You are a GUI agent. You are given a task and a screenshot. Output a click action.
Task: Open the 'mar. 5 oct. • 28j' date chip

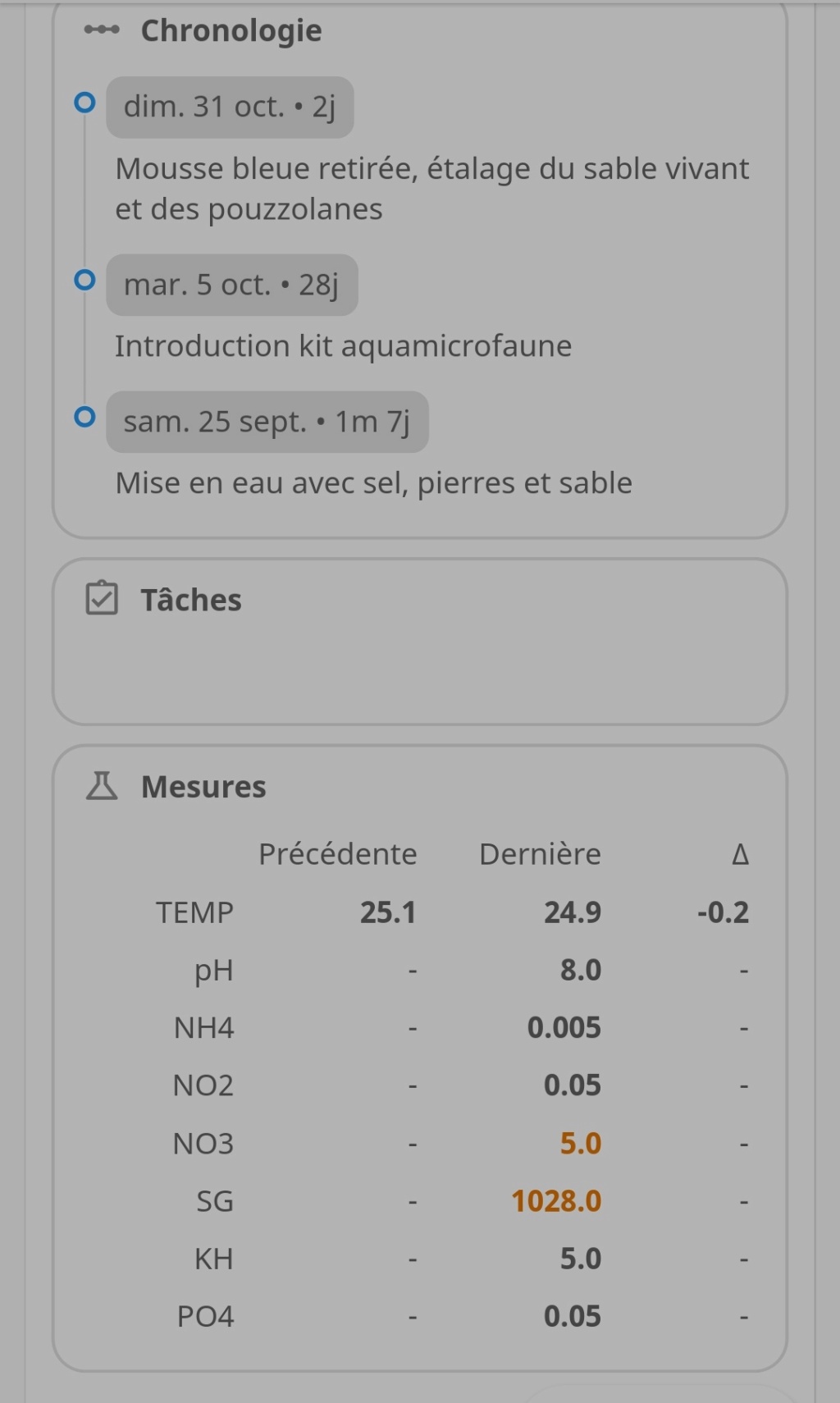click(232, 285)
